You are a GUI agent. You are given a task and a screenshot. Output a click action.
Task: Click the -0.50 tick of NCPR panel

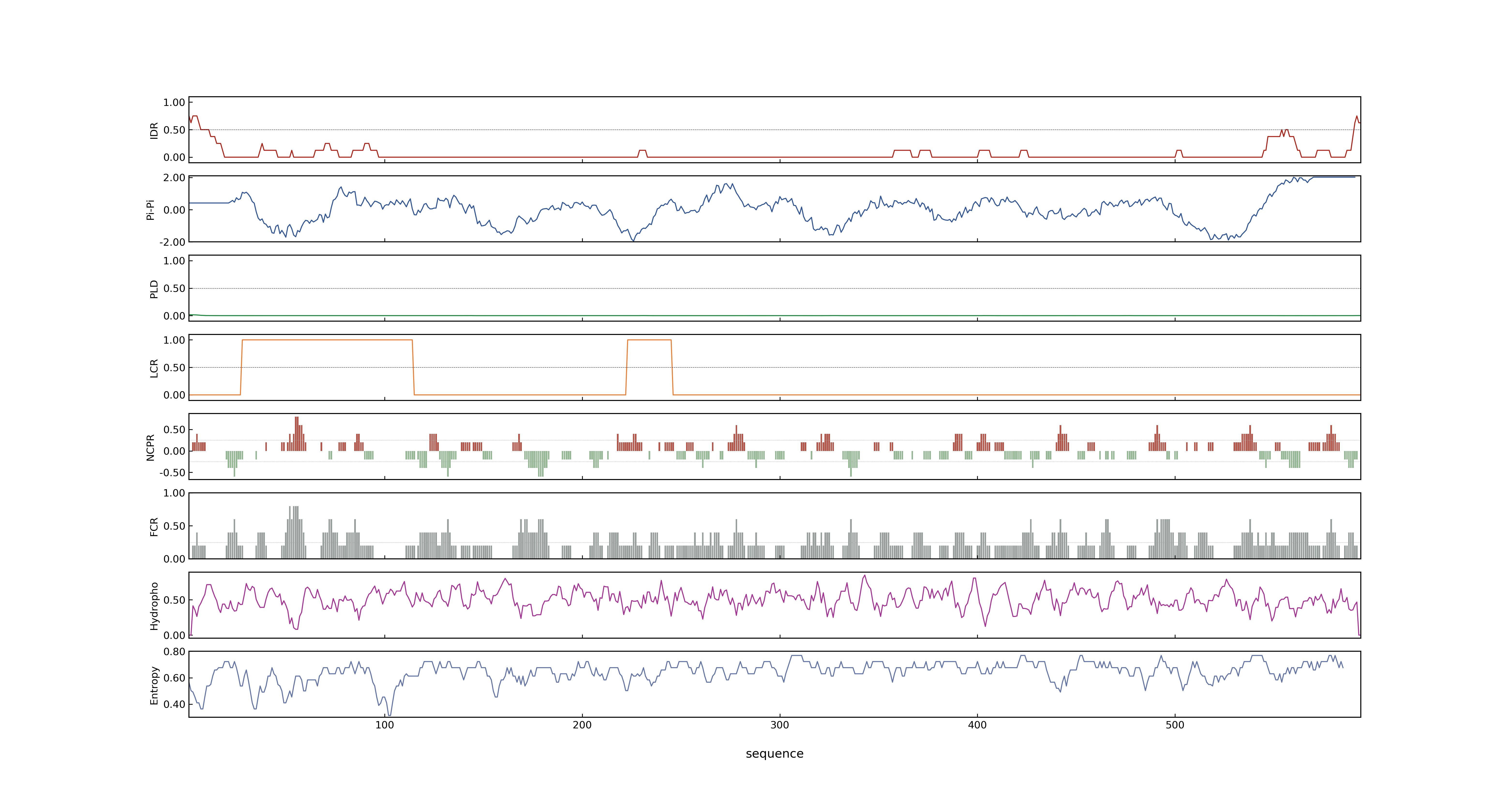click(172, 473)
